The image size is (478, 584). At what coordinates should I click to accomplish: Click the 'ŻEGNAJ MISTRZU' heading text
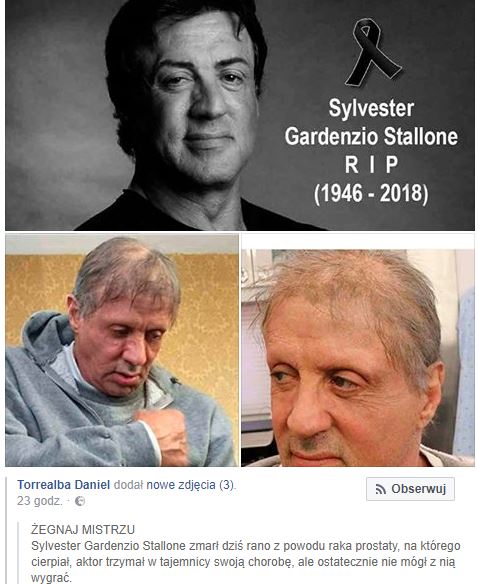pyautogui.click(x=83, y=529)
